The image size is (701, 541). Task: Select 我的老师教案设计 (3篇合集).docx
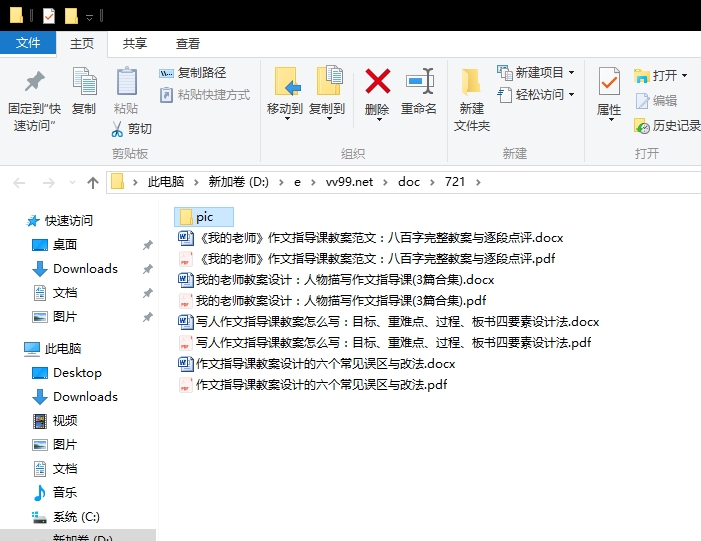[336, 280]
